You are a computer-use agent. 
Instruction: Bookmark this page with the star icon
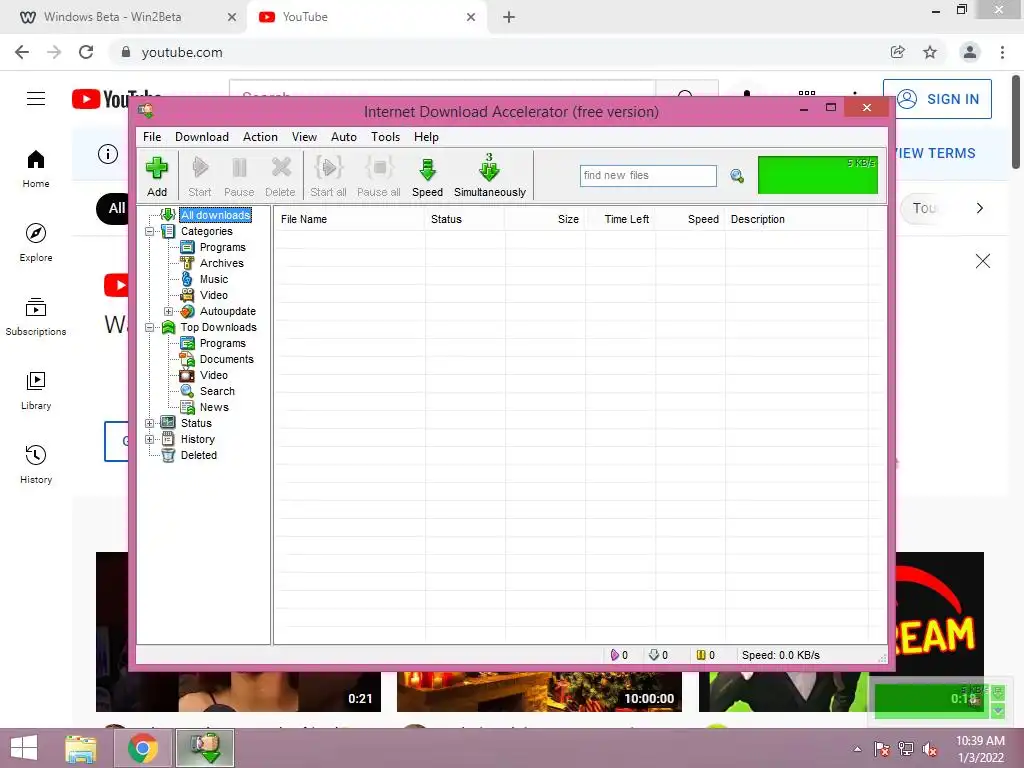point(930,52)
